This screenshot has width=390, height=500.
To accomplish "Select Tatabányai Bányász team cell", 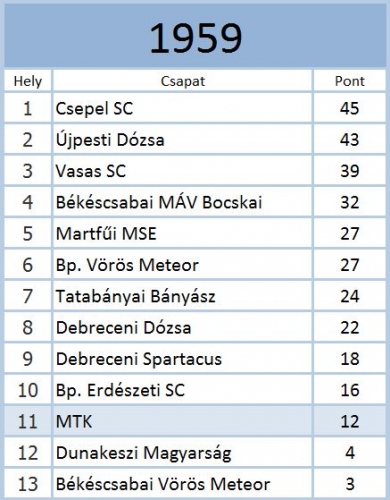I will (182, 296).
